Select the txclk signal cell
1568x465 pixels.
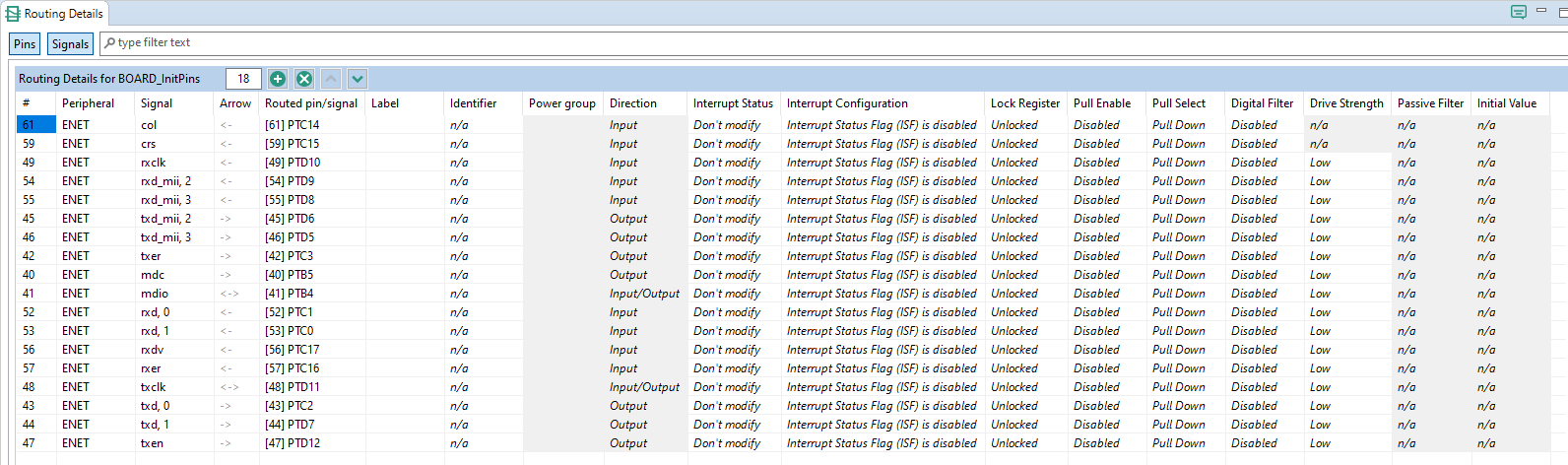coord(174,387)
